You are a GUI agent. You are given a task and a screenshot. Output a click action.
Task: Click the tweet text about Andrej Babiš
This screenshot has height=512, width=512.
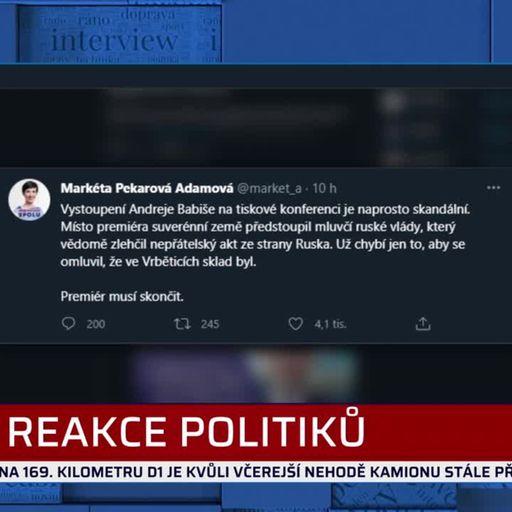(x=265, y=236)
